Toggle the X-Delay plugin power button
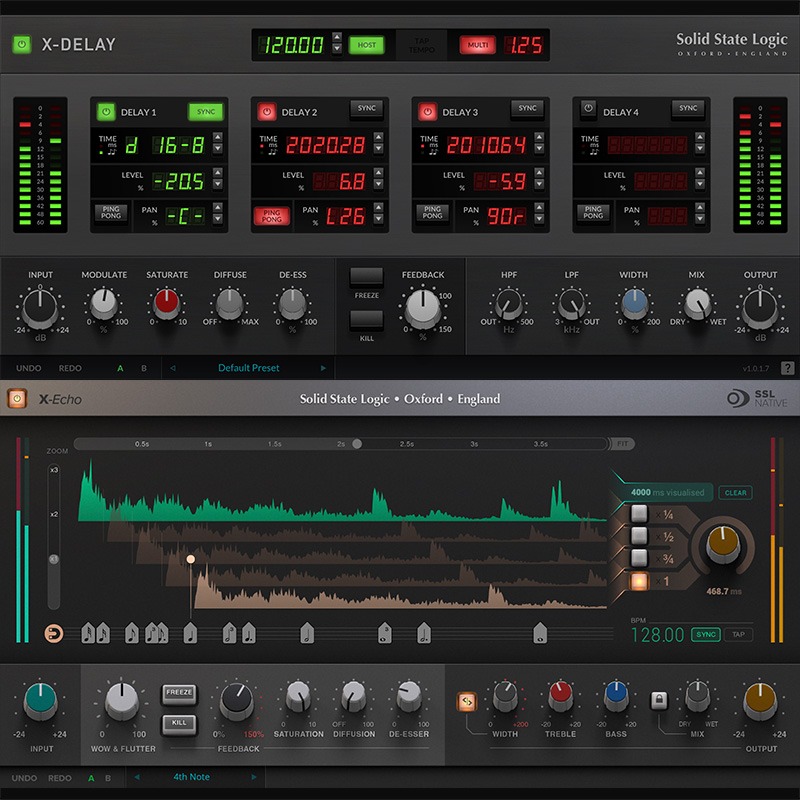 click(21, 44)
